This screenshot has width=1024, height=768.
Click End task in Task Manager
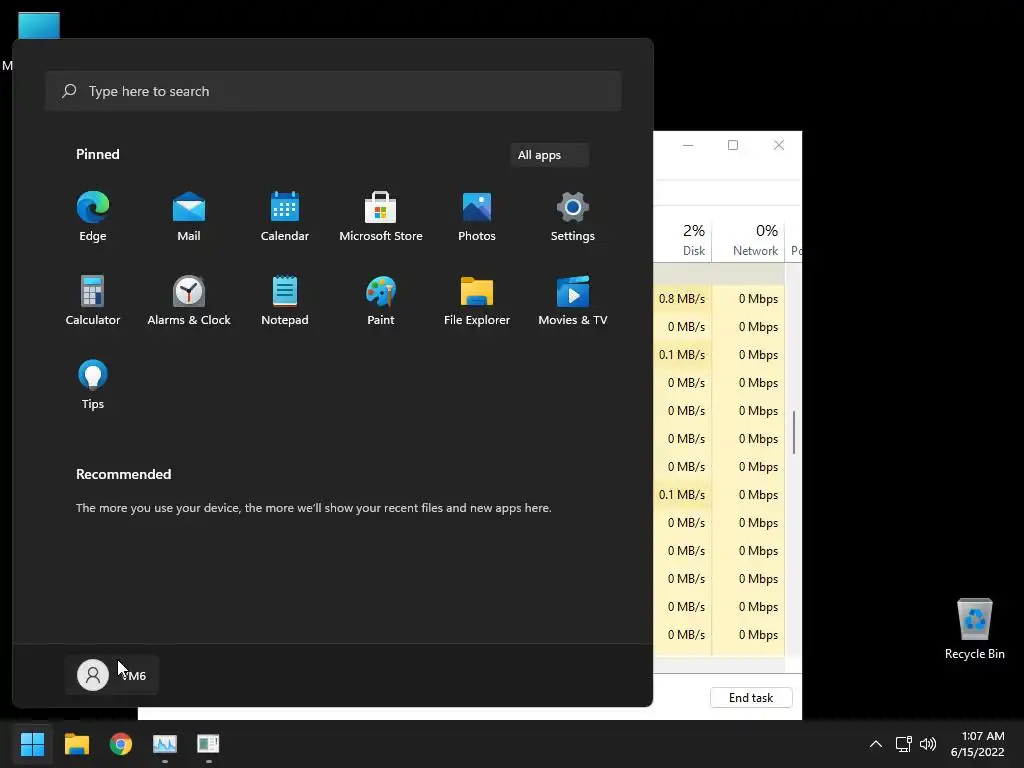pos(751,697)
